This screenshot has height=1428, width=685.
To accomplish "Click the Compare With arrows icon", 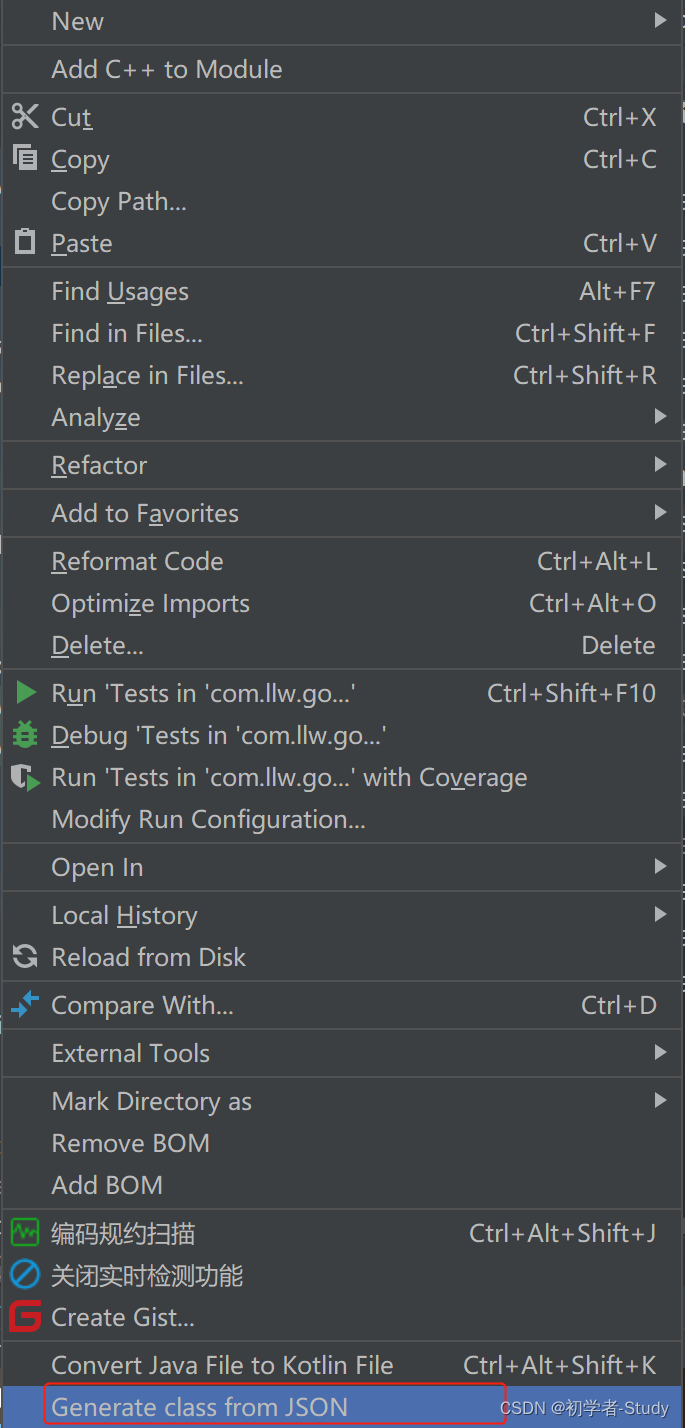I will [25, 1005].
